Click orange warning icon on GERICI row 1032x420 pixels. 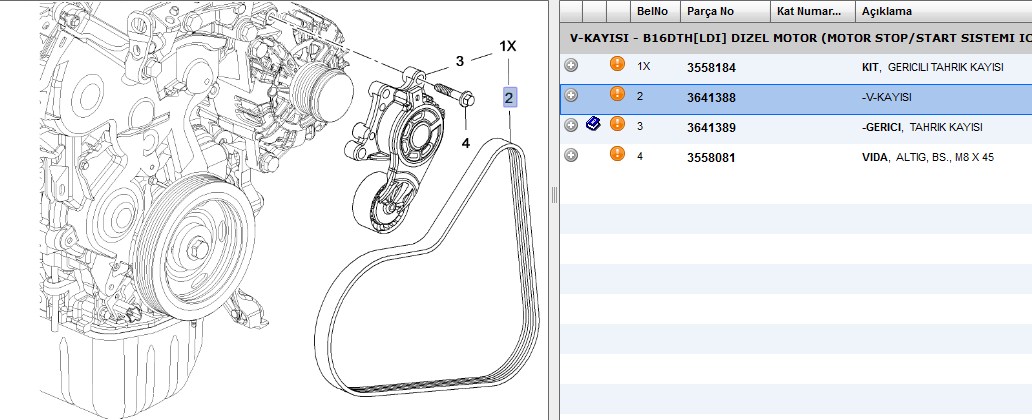[617, 124]
